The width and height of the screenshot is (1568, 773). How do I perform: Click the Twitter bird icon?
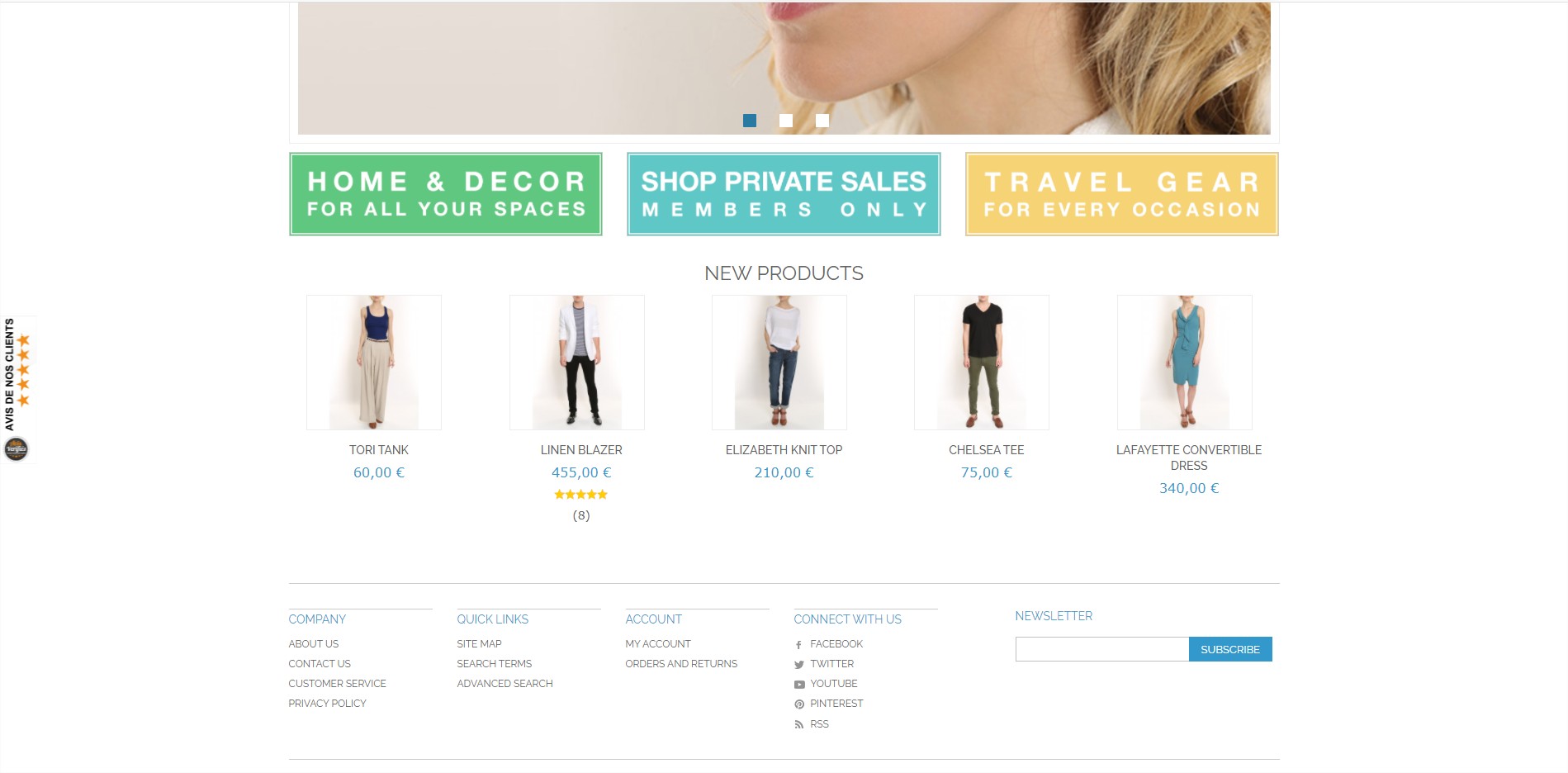point(798,665)
